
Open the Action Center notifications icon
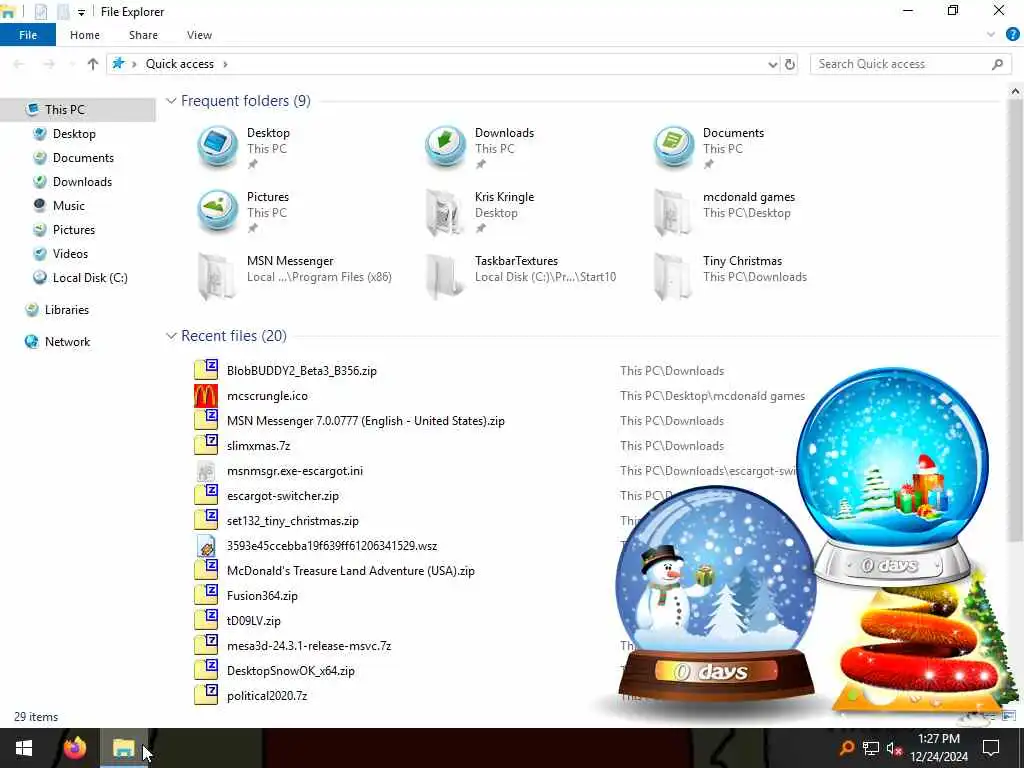coord(991,748)
